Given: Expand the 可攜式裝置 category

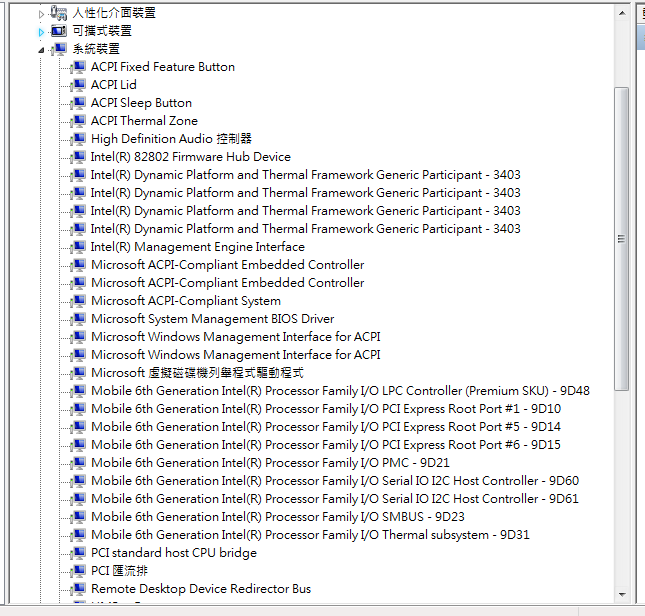Looking at the screenshot, I should (41, 32).
